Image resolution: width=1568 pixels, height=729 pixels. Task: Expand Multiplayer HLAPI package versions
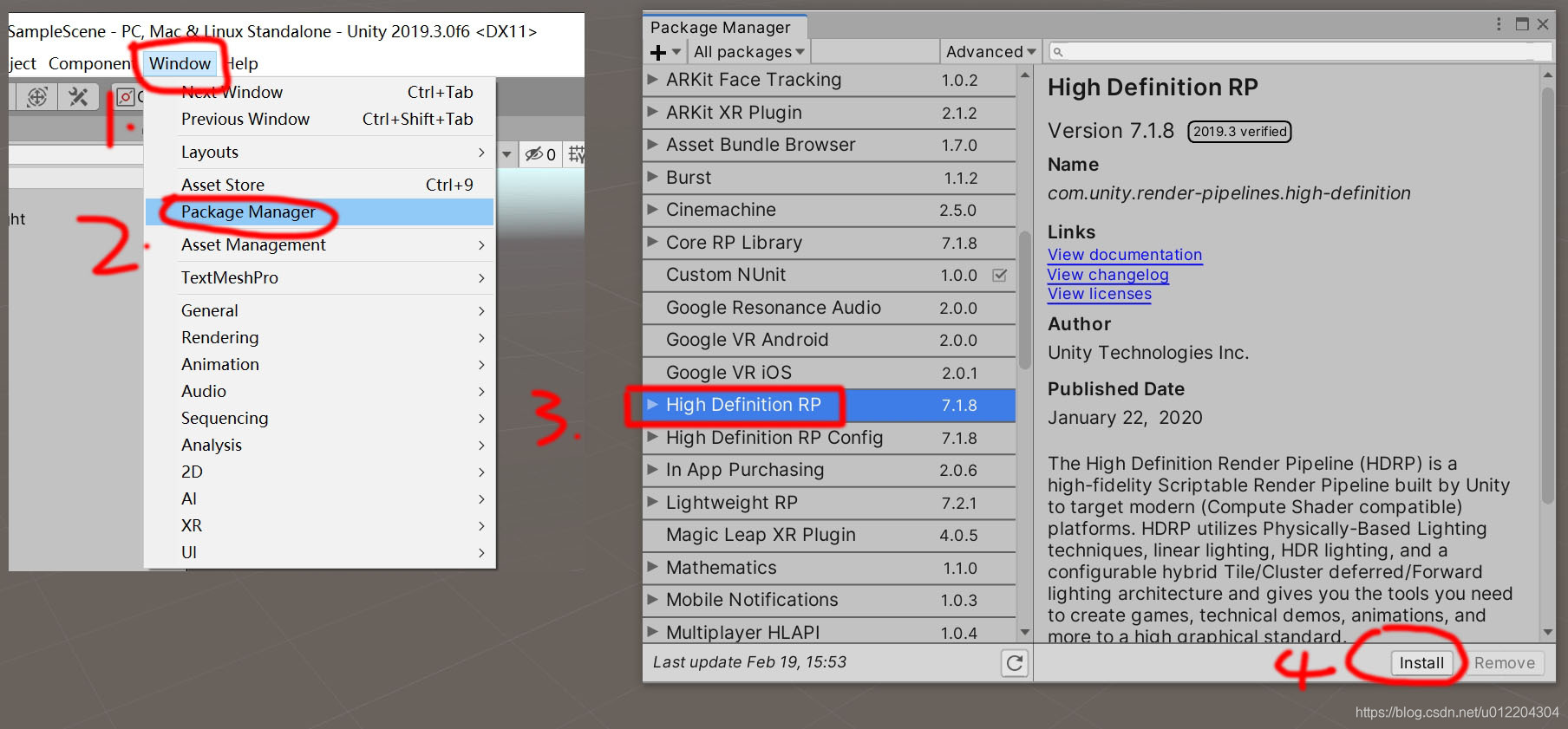click(x=652, y=632)
